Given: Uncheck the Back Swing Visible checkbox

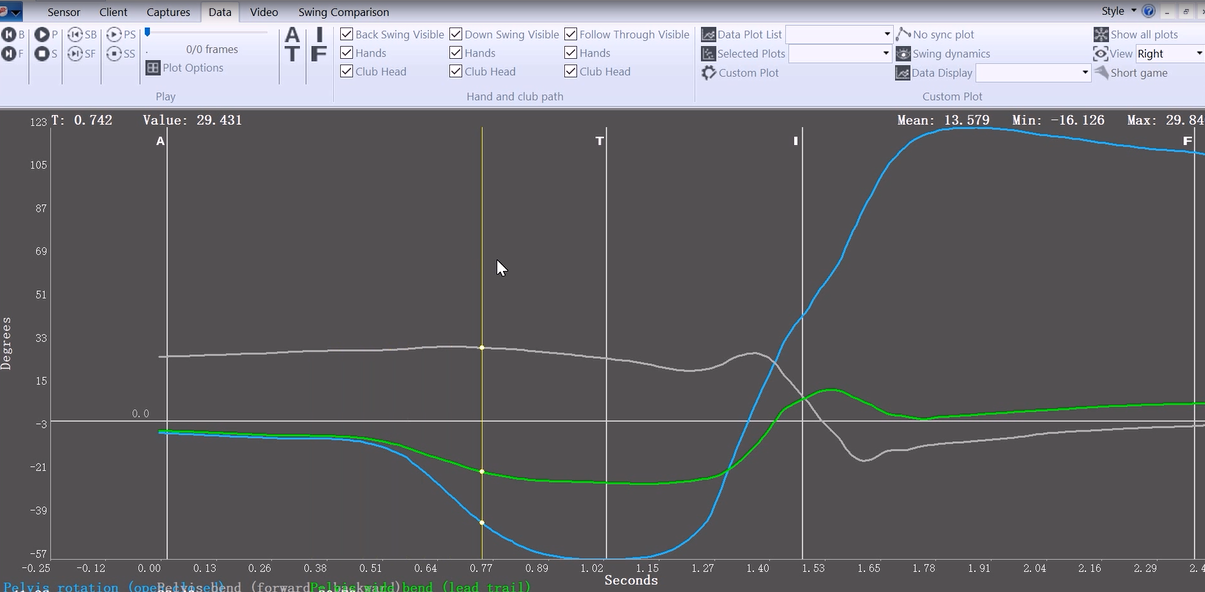Looking at the screenshot, I should (347, 34).
